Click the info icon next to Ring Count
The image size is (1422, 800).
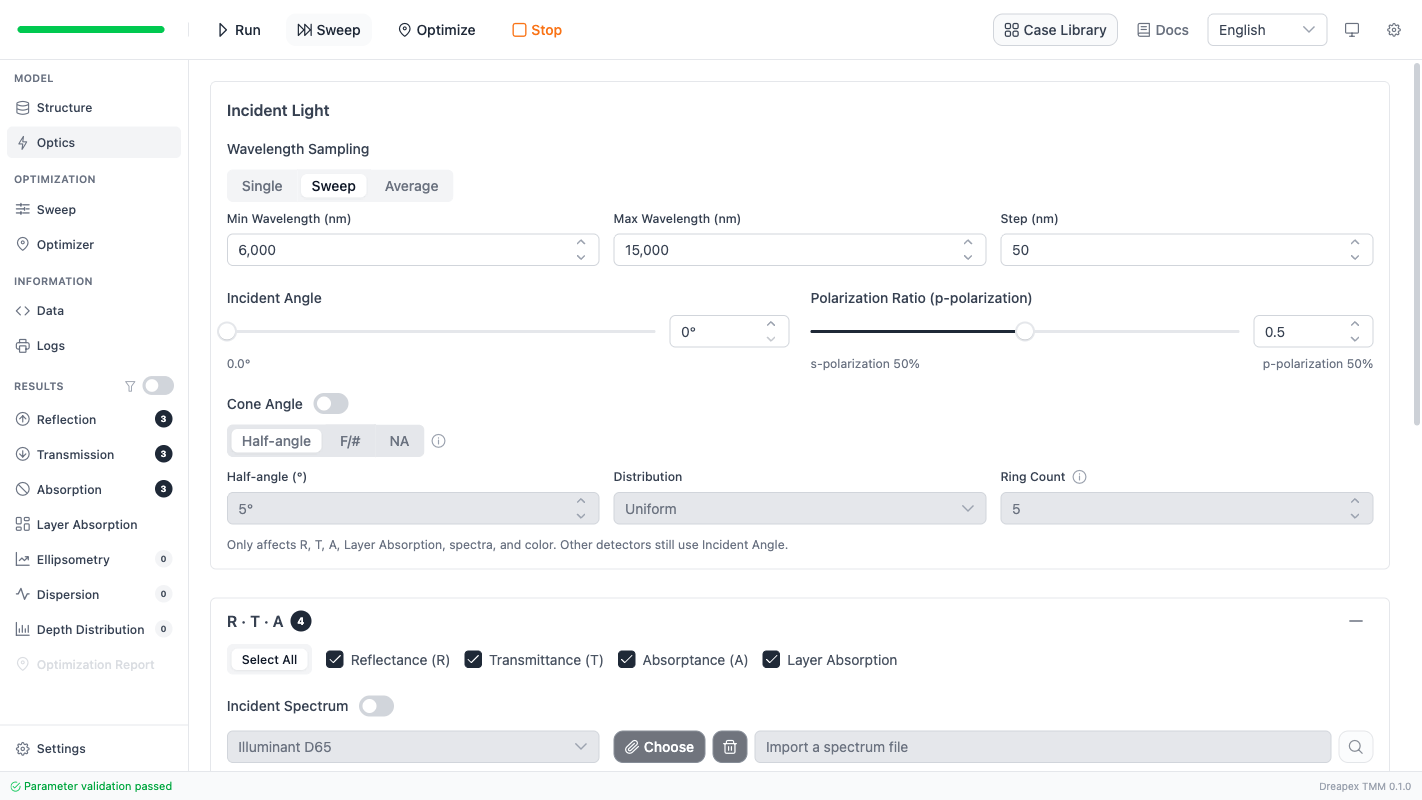pos(1079,477)
